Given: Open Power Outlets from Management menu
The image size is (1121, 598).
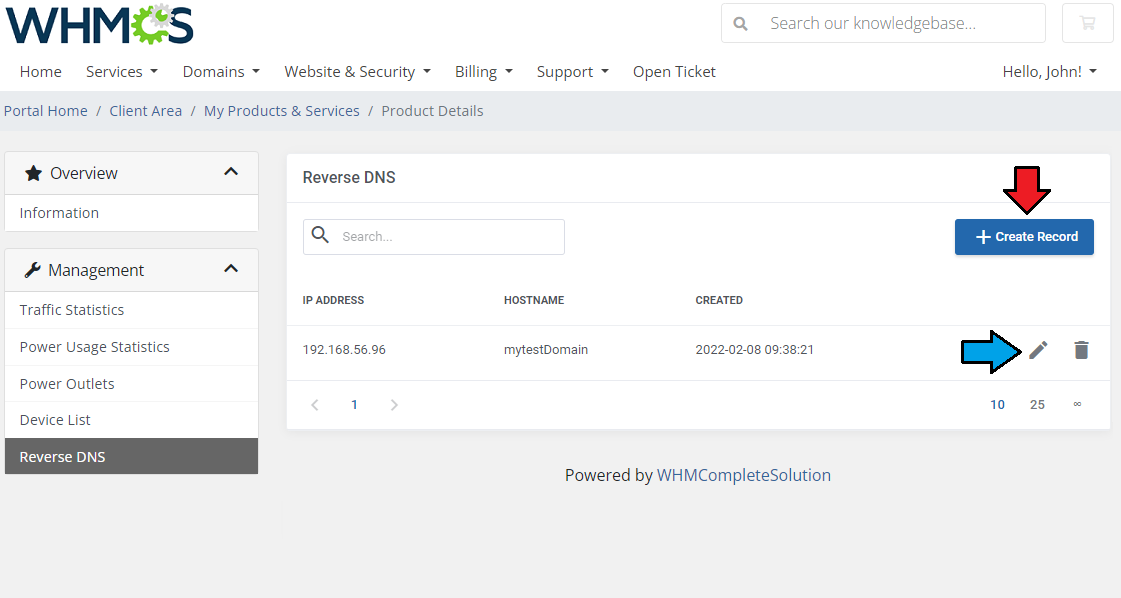Looking at the screenshot, I should point(67,384).
